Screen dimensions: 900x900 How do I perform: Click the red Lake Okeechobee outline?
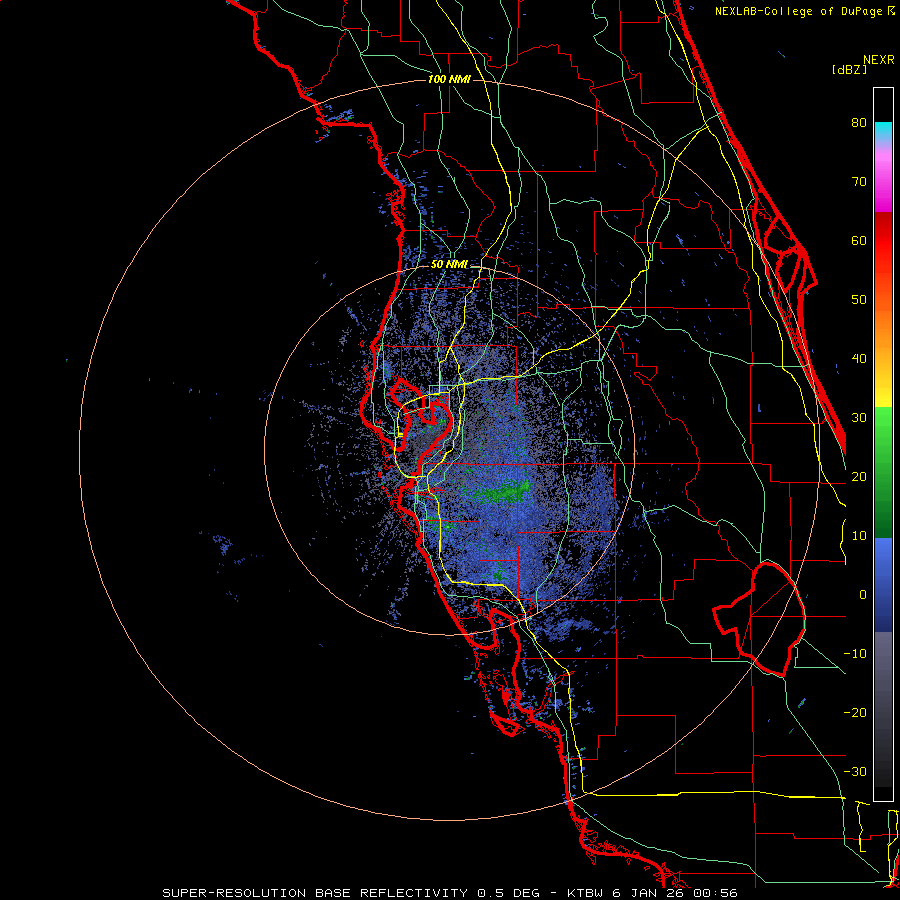(759, 620)
